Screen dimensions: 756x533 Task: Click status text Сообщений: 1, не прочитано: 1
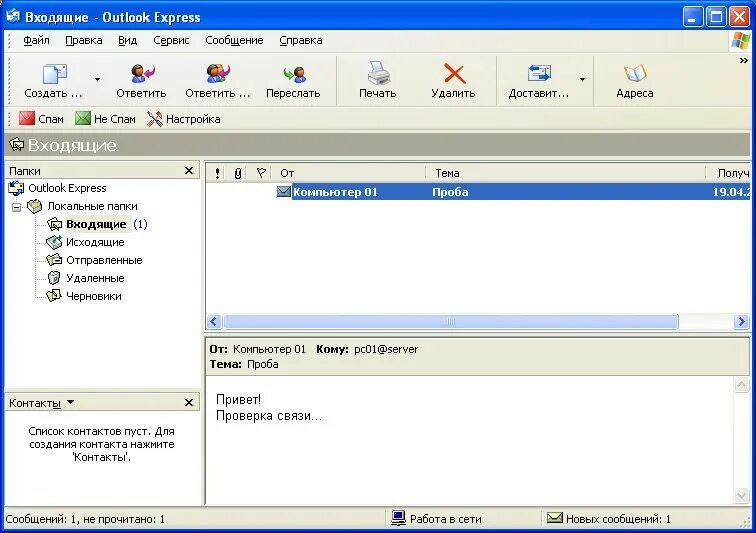85,519
